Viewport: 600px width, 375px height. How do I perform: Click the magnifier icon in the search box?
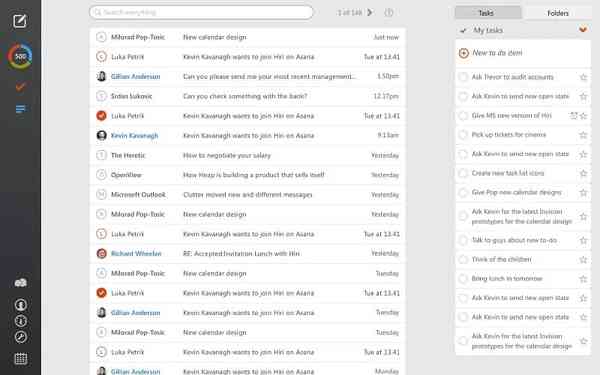click(98, 12)
